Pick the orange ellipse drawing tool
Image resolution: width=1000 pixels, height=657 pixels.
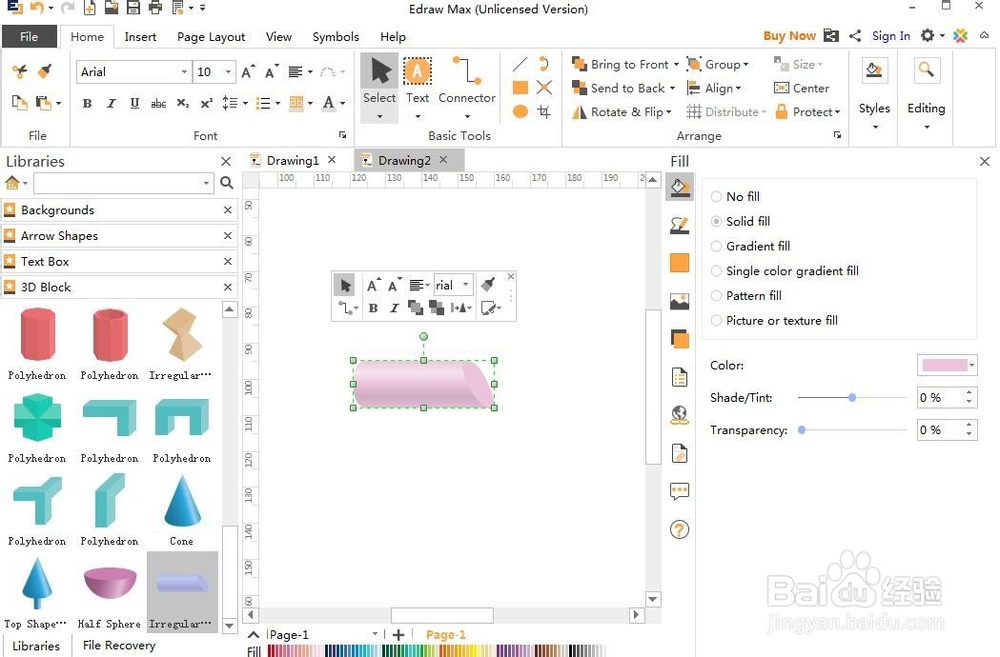[520, 112]
